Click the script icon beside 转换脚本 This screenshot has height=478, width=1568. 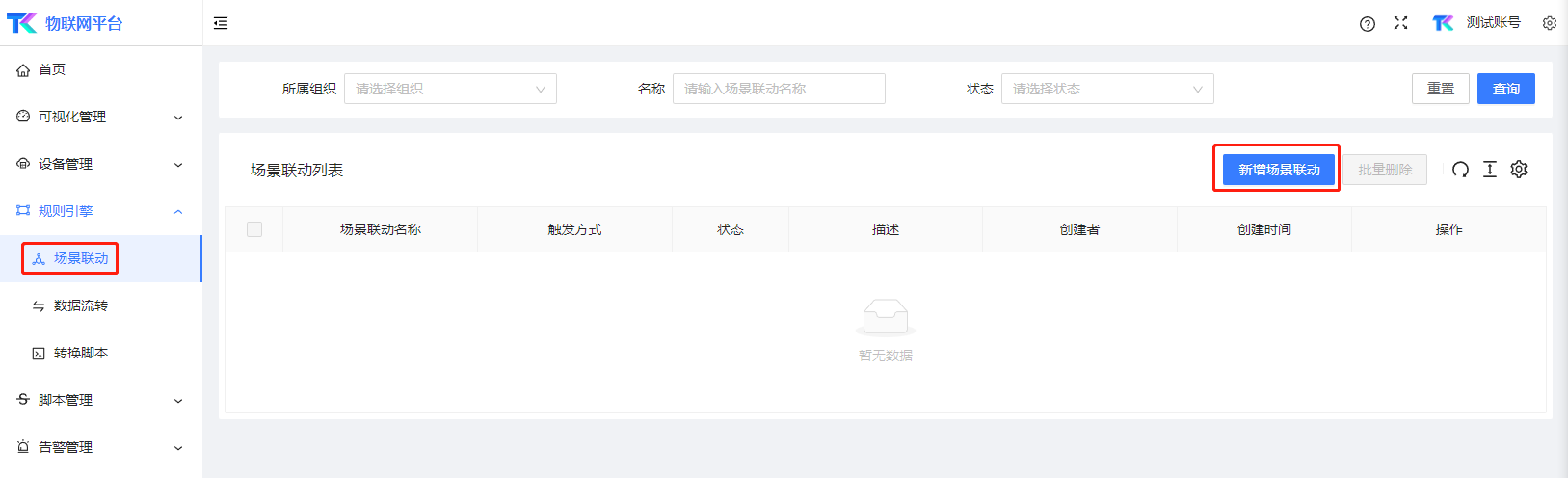point(39,354)
